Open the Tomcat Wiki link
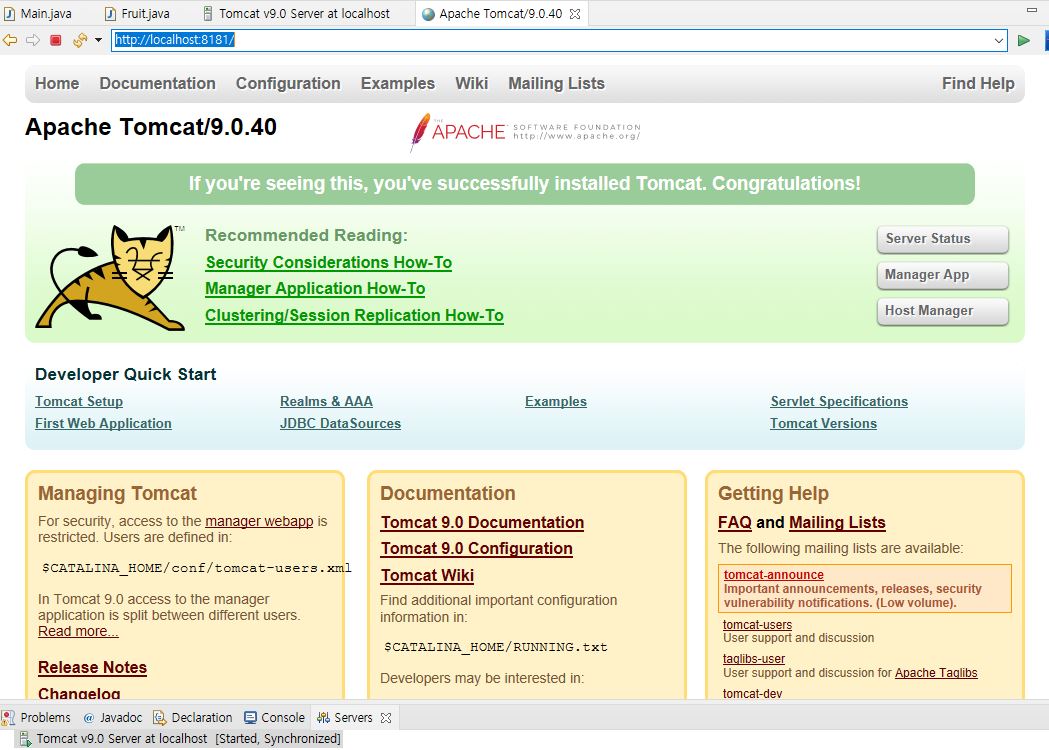This screenshot has height=750, width=1049. [427, 575]
